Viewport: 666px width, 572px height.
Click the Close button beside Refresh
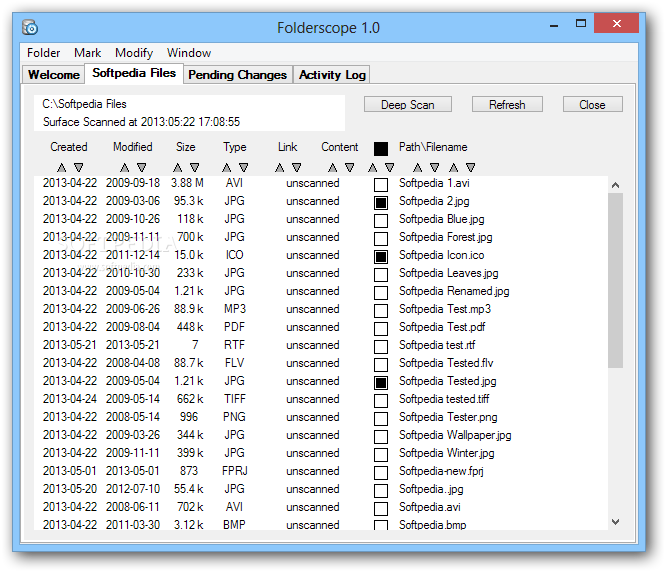coord(593,104)
